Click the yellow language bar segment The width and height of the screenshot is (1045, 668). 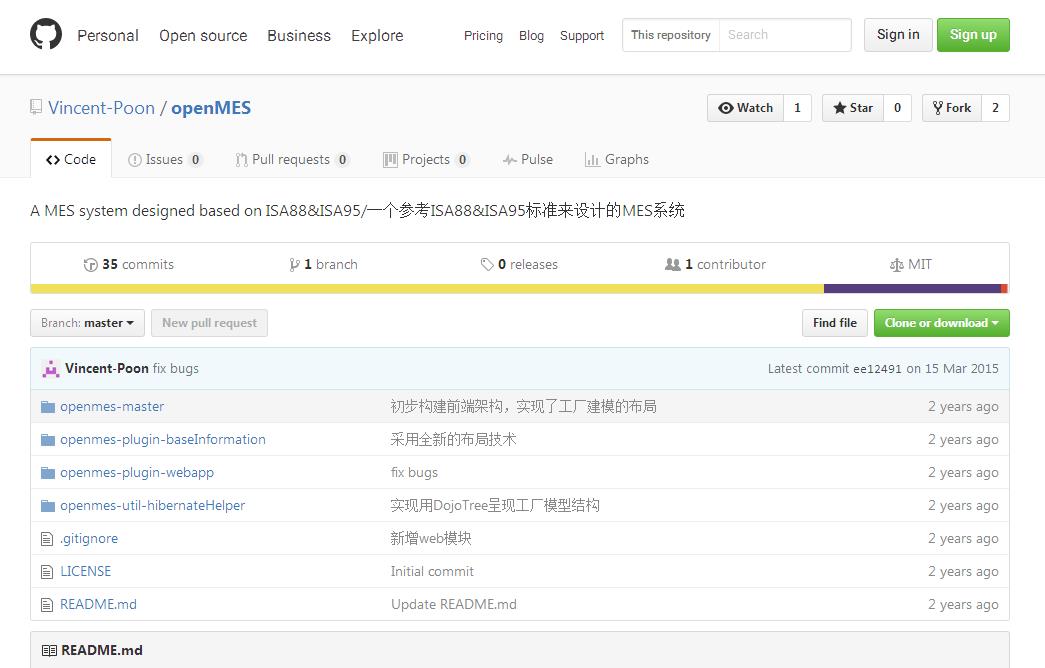427,289
